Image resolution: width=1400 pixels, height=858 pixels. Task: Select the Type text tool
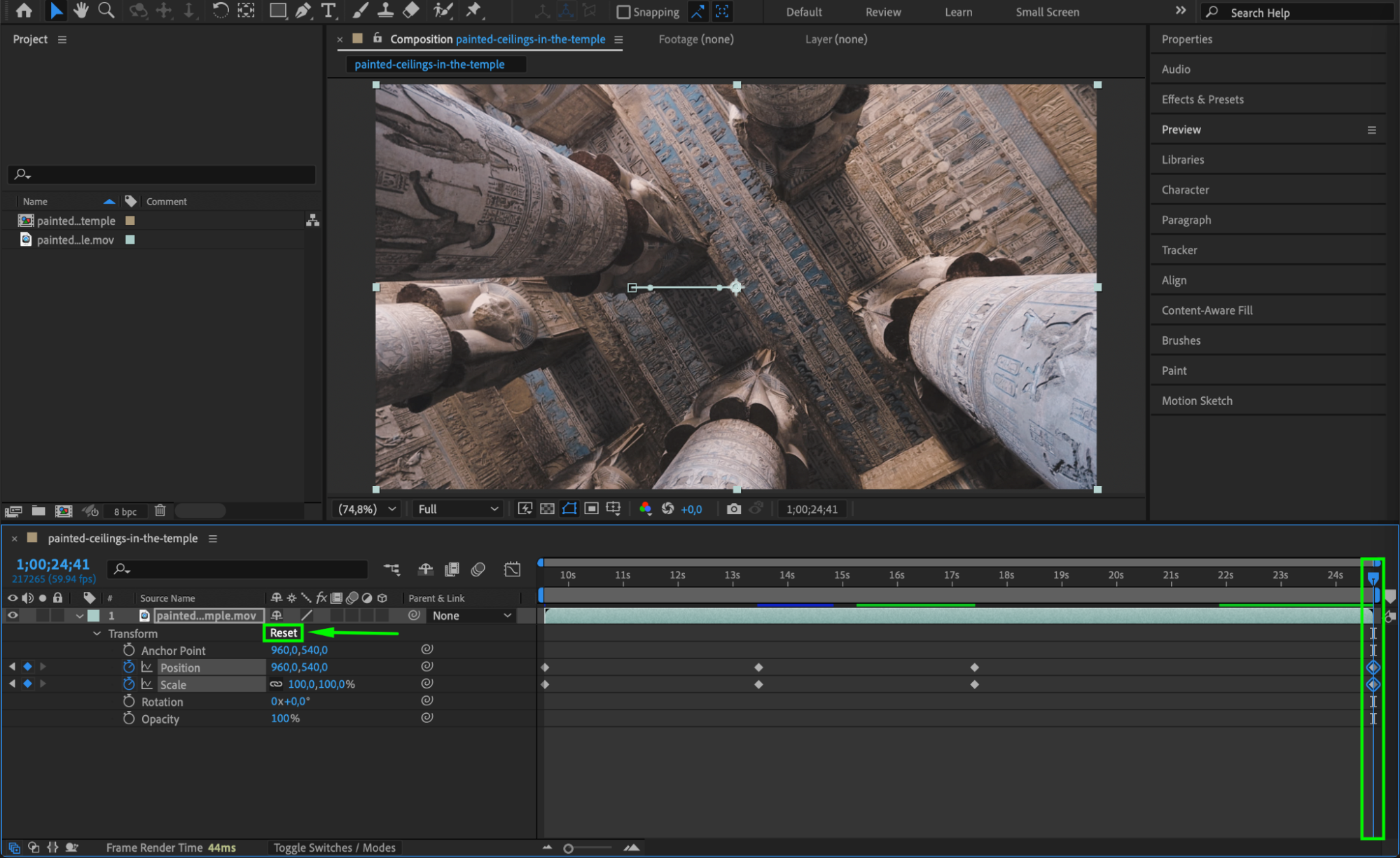pos(328,11)
